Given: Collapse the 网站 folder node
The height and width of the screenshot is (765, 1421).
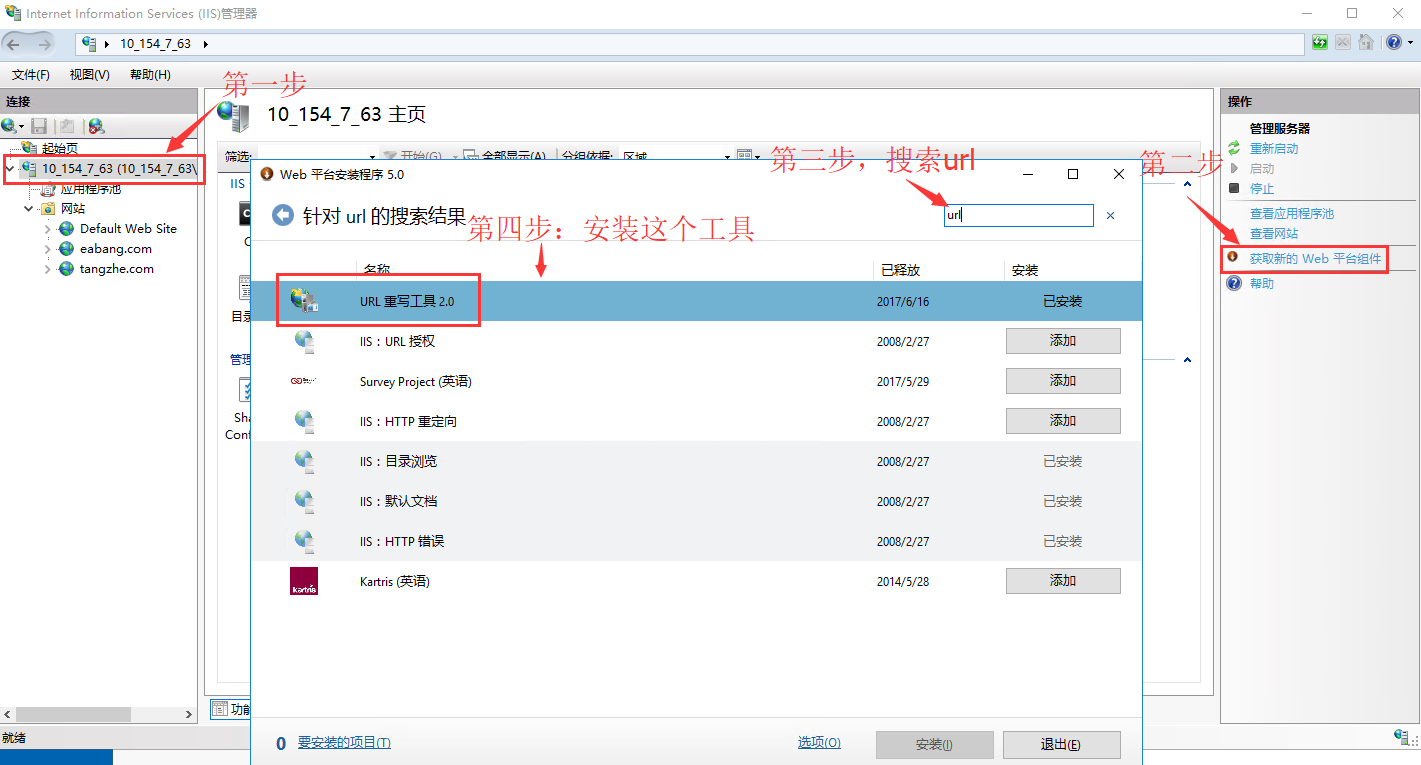Looking at the screenshot, I should tap(28, 209).
